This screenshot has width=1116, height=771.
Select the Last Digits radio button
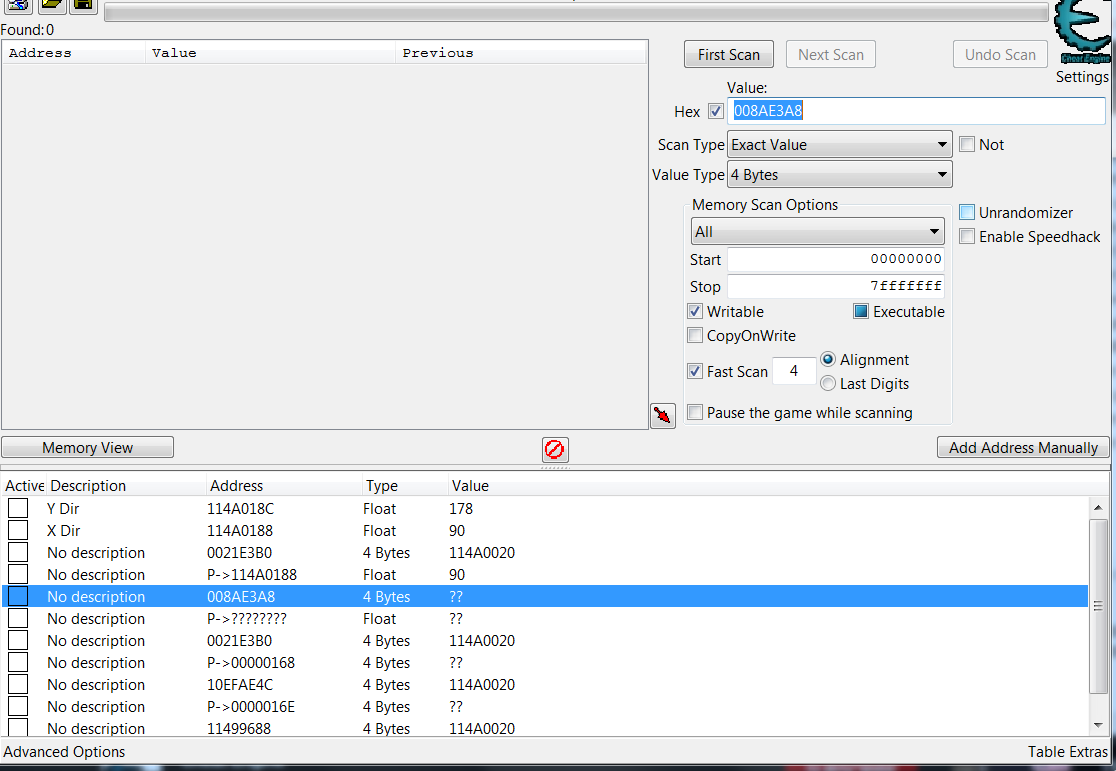click(828, 384)
